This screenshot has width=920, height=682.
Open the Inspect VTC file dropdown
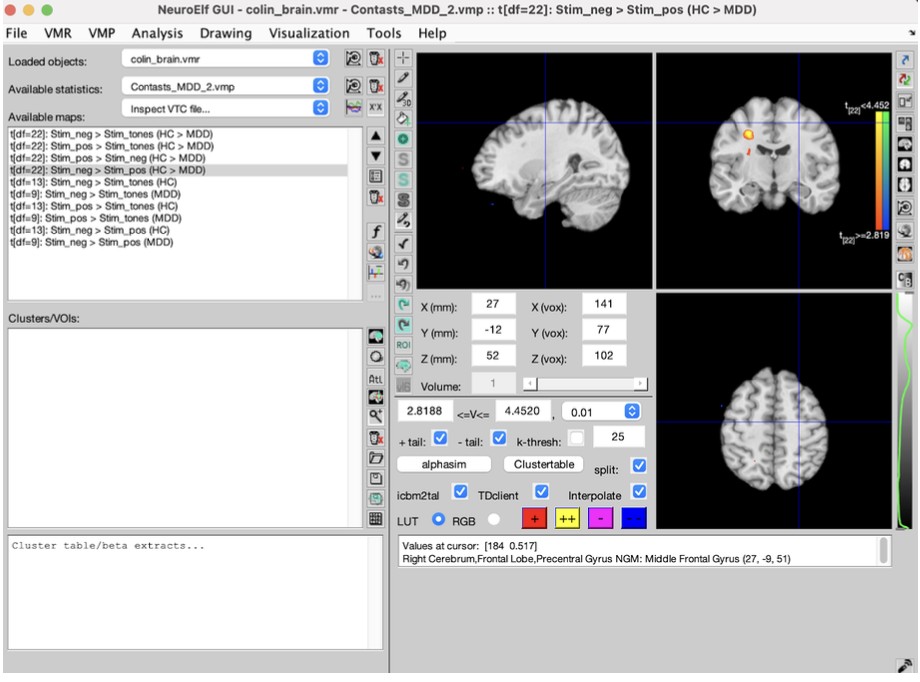pyautogui.click(x=225, y=108)
